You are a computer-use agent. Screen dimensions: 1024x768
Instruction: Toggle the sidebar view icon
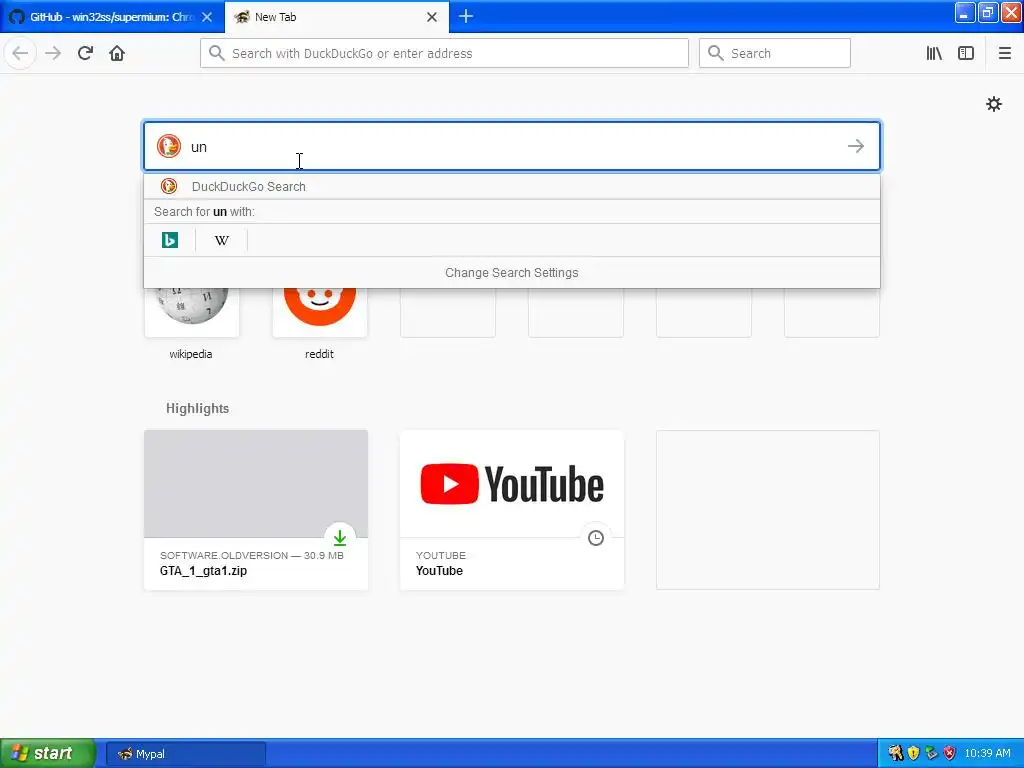(x=966, y=54)
